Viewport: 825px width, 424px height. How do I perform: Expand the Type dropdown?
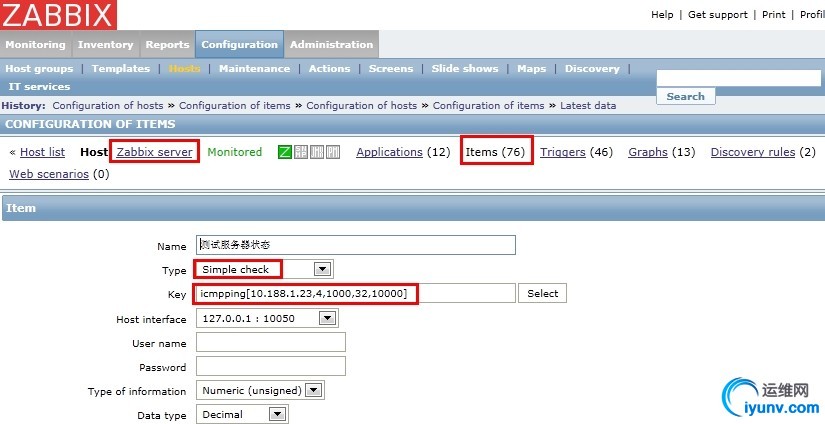322,269
